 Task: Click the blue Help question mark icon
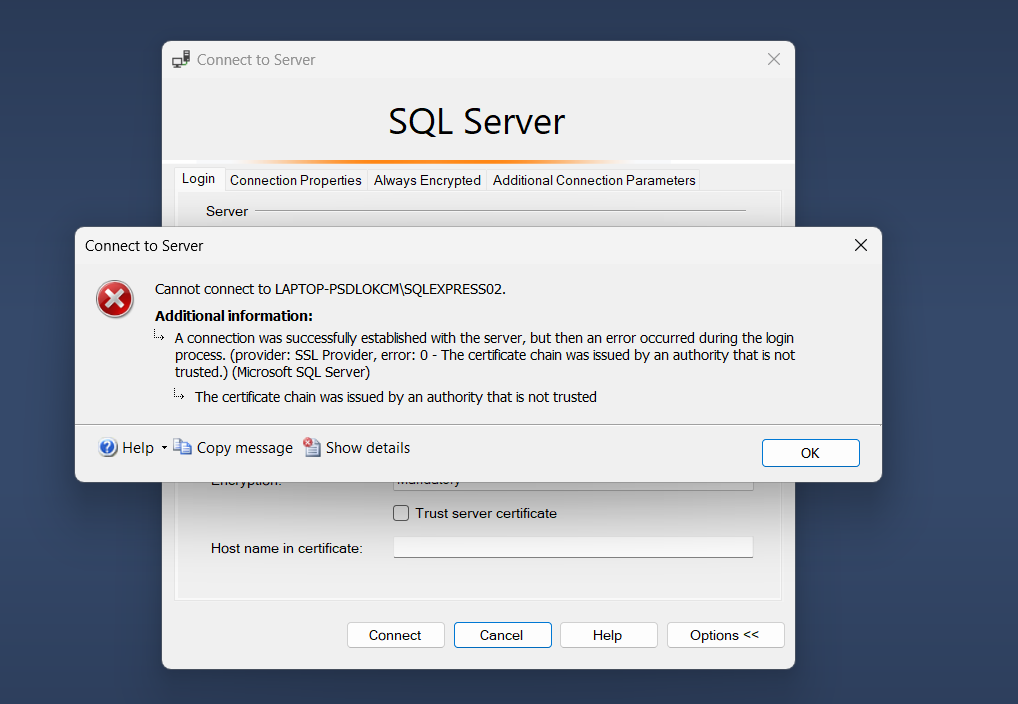point(108,447)
